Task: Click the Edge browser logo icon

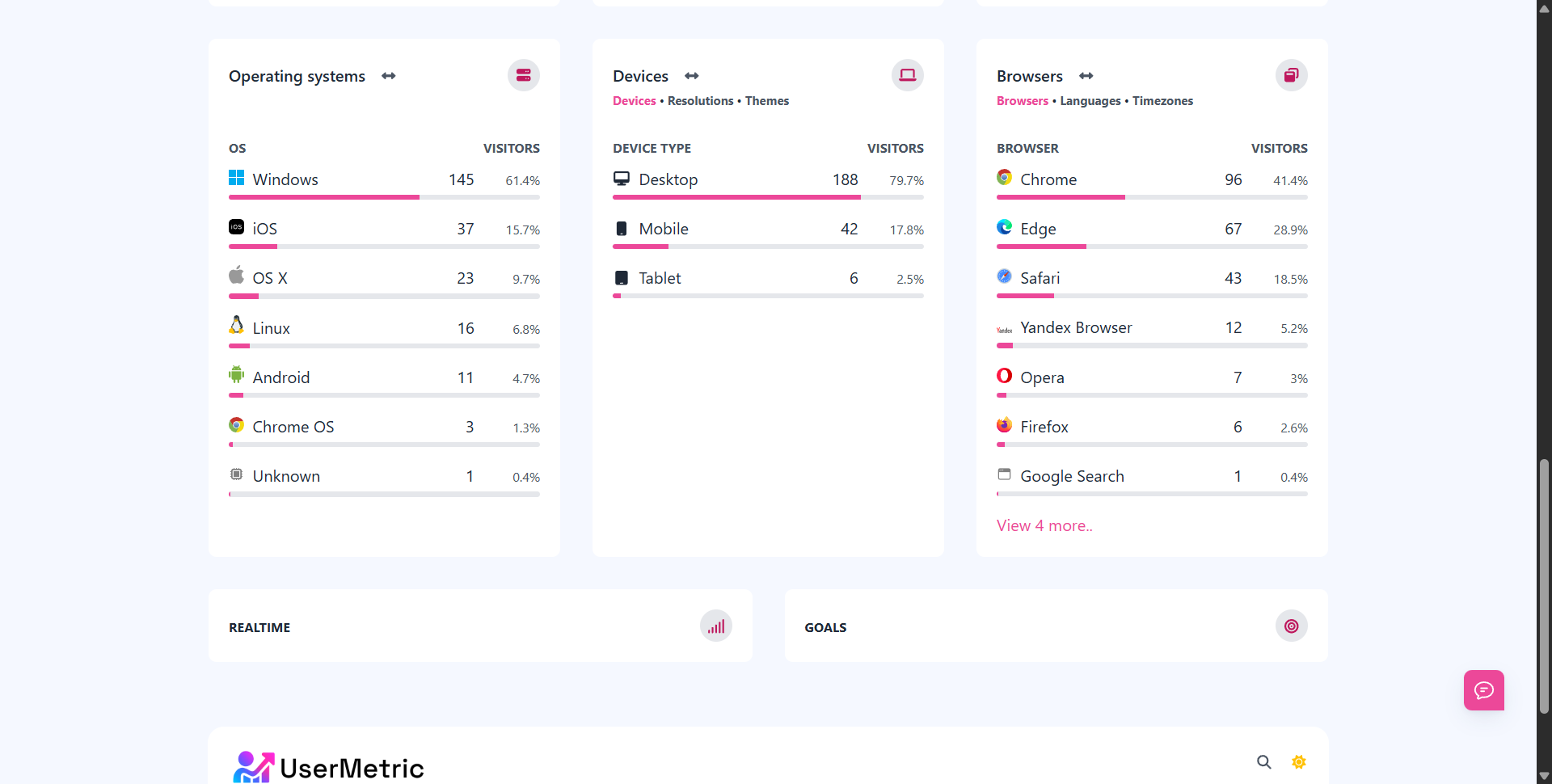Action: [1004, 227]
